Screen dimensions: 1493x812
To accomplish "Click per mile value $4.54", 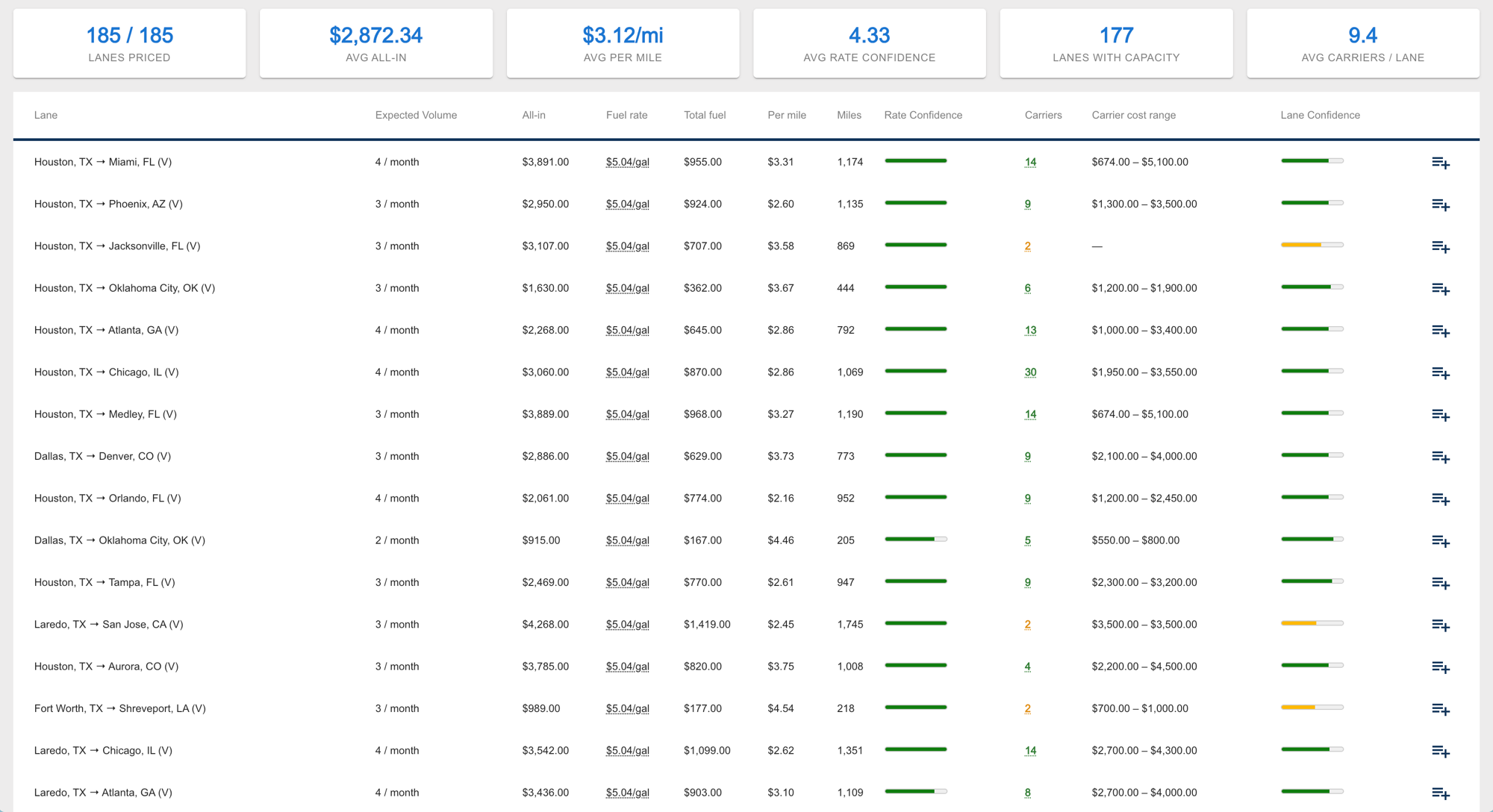I will [781, 708].
